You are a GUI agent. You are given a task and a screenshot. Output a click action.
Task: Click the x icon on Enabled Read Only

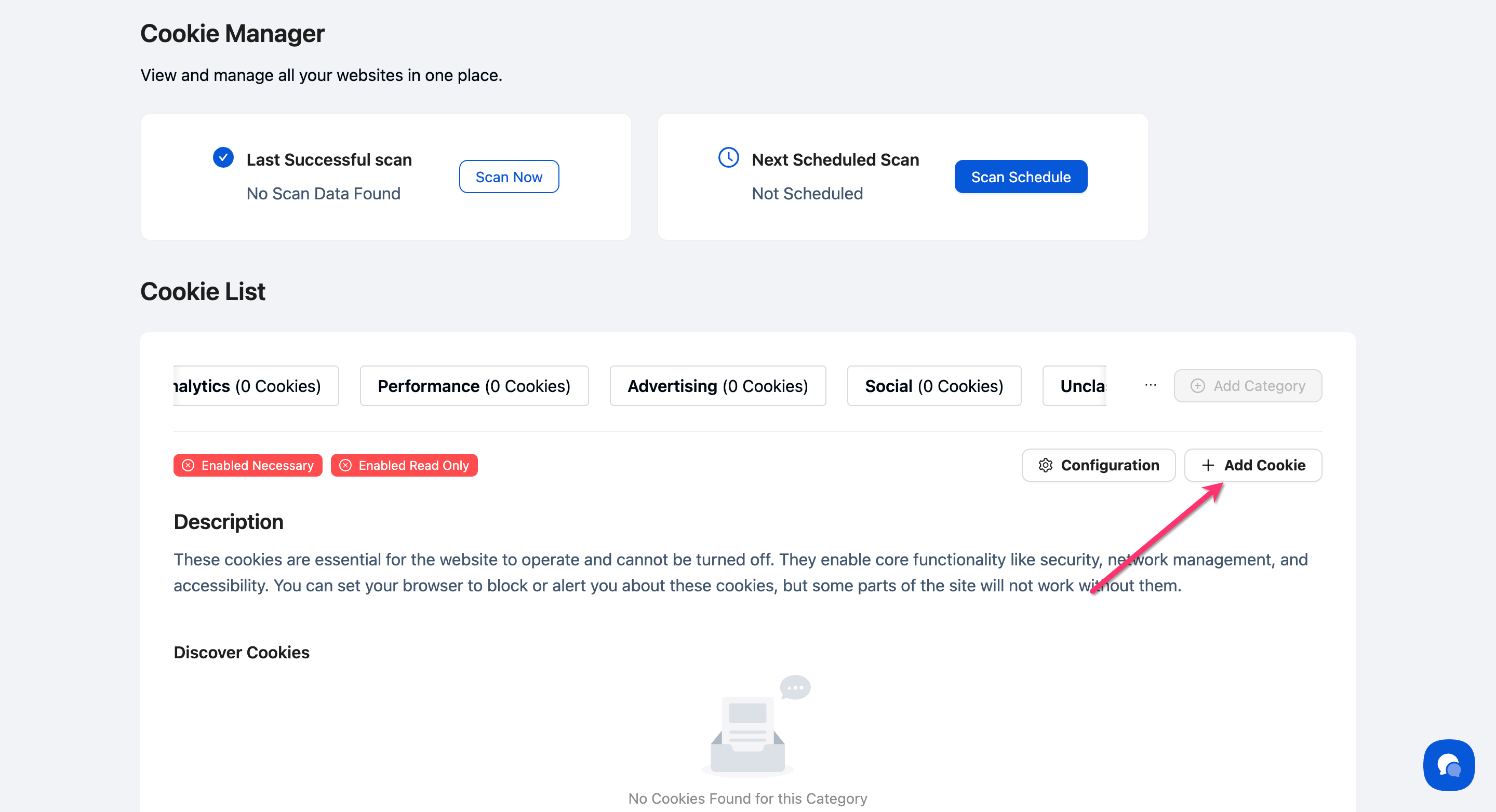(345, 465)
